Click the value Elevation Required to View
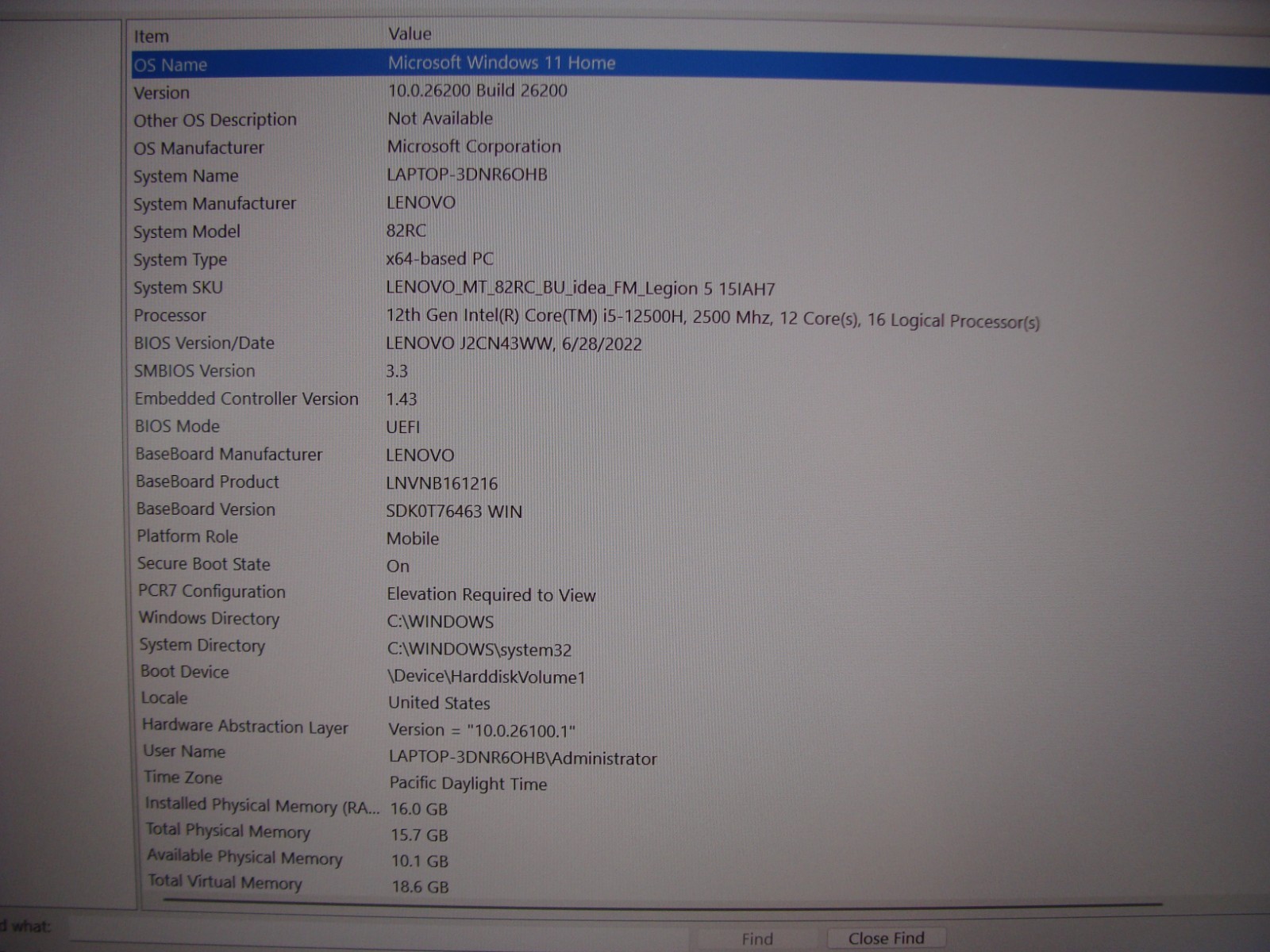Viewport: 1270px width, 952px height. pos(491,595)
